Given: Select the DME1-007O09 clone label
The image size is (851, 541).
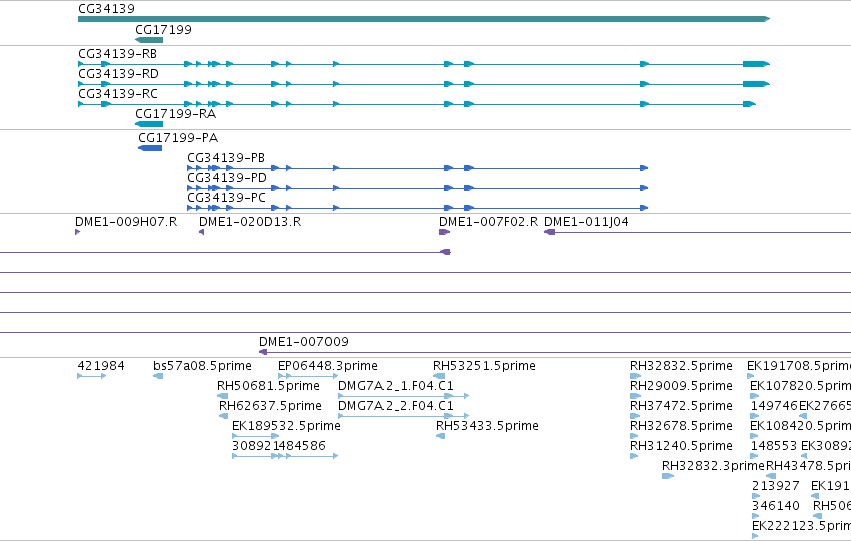Looking at the screenshot, I should 303,341.
